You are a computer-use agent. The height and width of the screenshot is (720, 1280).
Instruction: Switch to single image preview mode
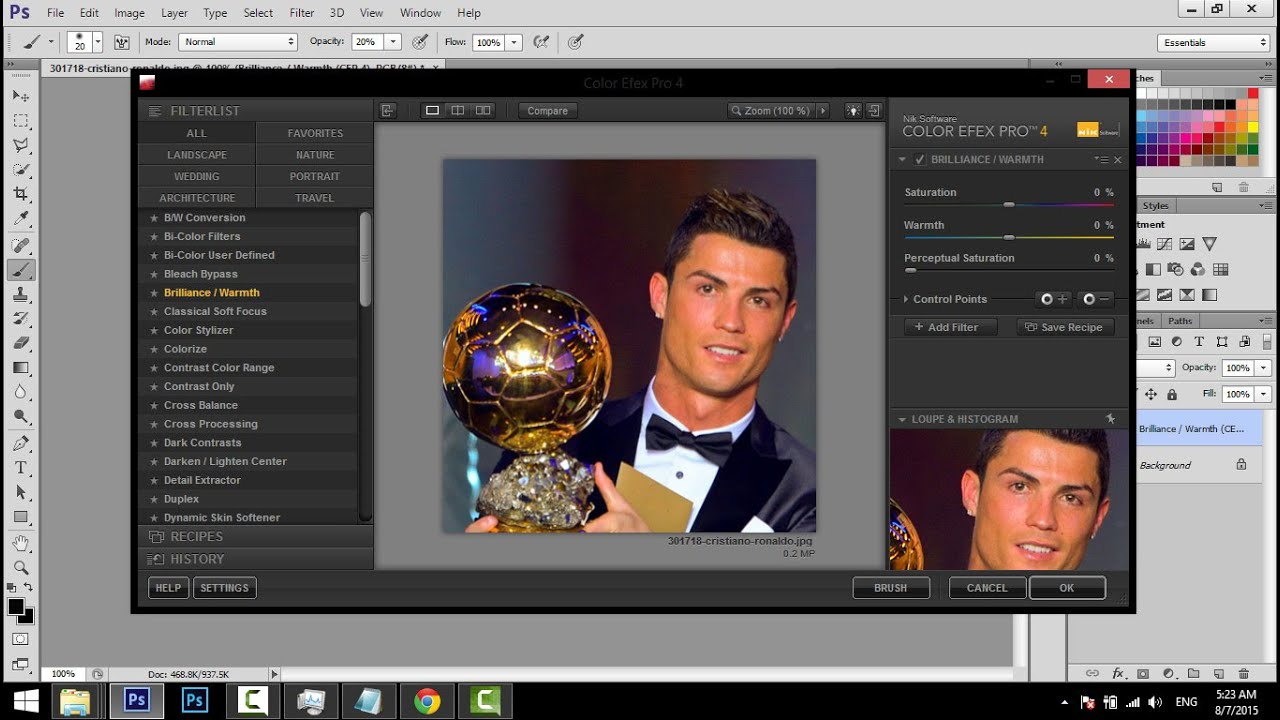(x=432, y=111)
